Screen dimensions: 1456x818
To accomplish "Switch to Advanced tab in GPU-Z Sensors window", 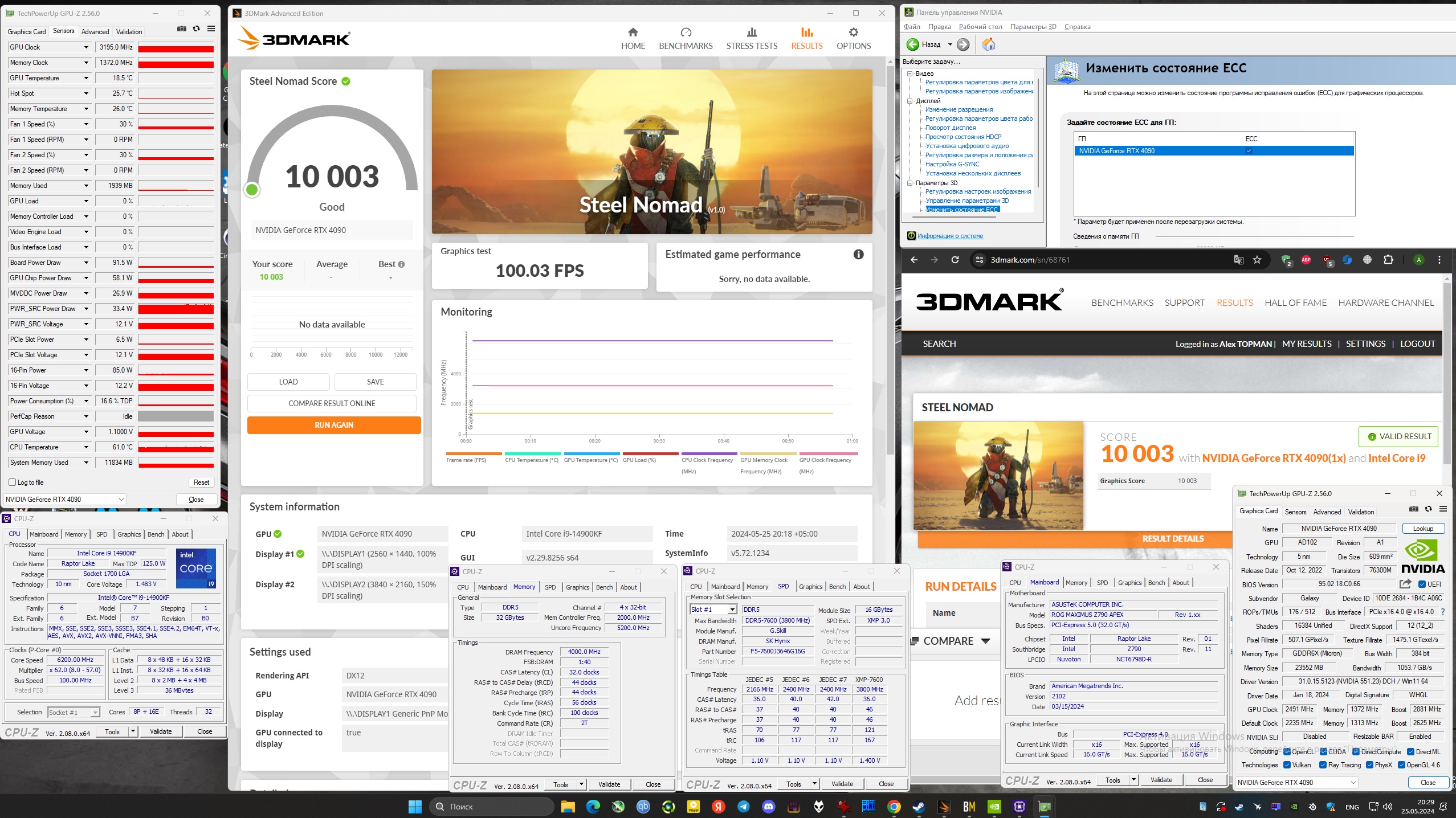I will (95, 32).
